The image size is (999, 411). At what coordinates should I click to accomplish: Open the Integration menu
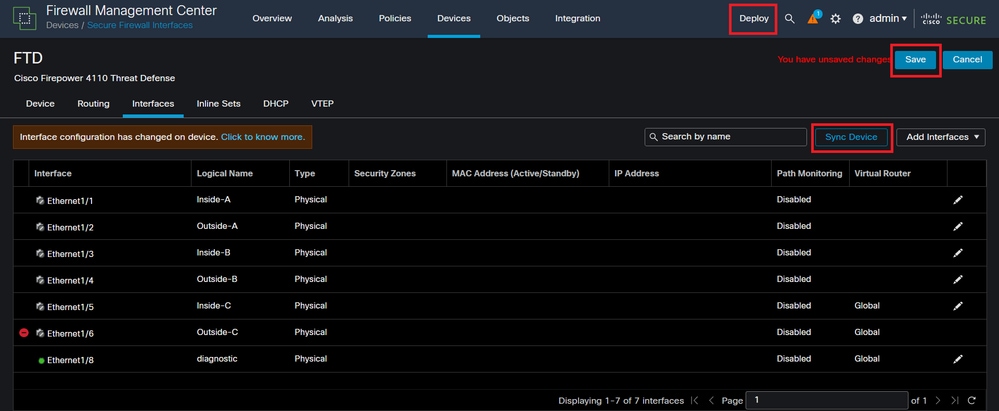[x=577, y=18]
